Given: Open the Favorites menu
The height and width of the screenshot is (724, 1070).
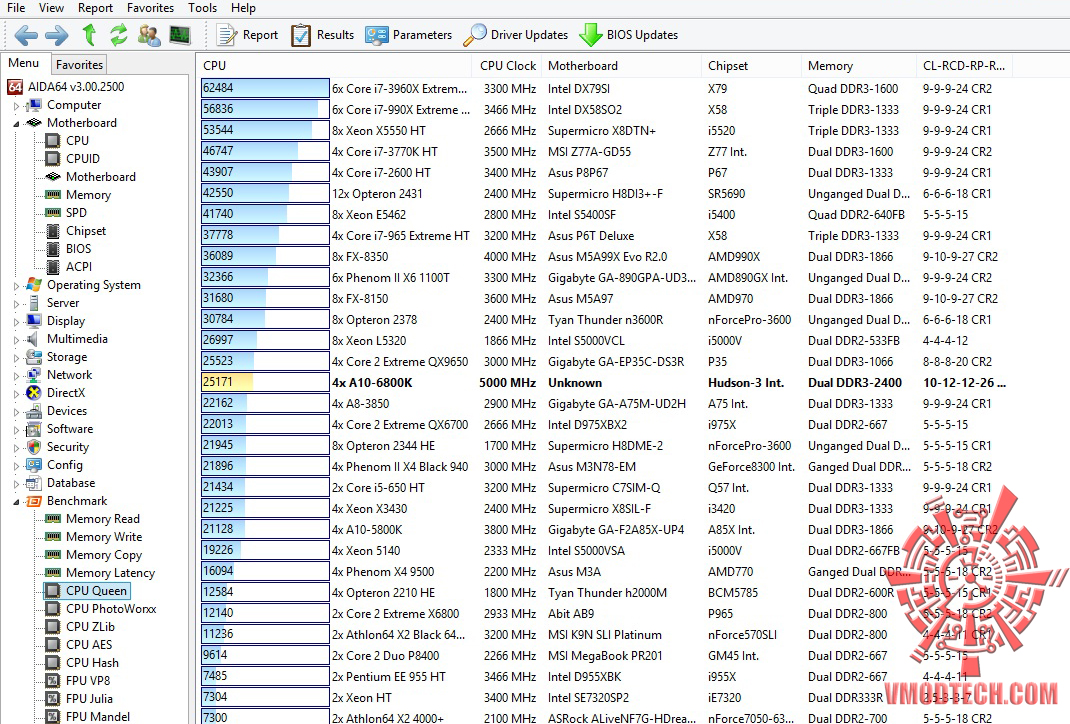Looking at the screenshot, I should [x=150, y=8].
